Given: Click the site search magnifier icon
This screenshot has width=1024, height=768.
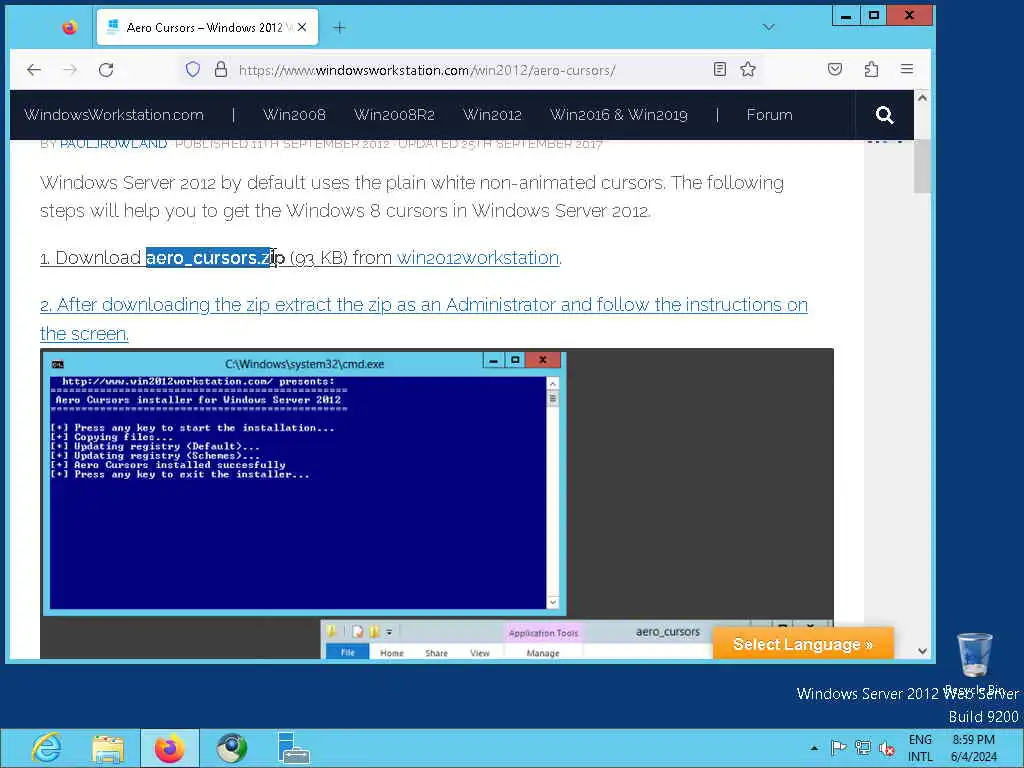Looking at the screenshot, I should (x=884, y=115).
